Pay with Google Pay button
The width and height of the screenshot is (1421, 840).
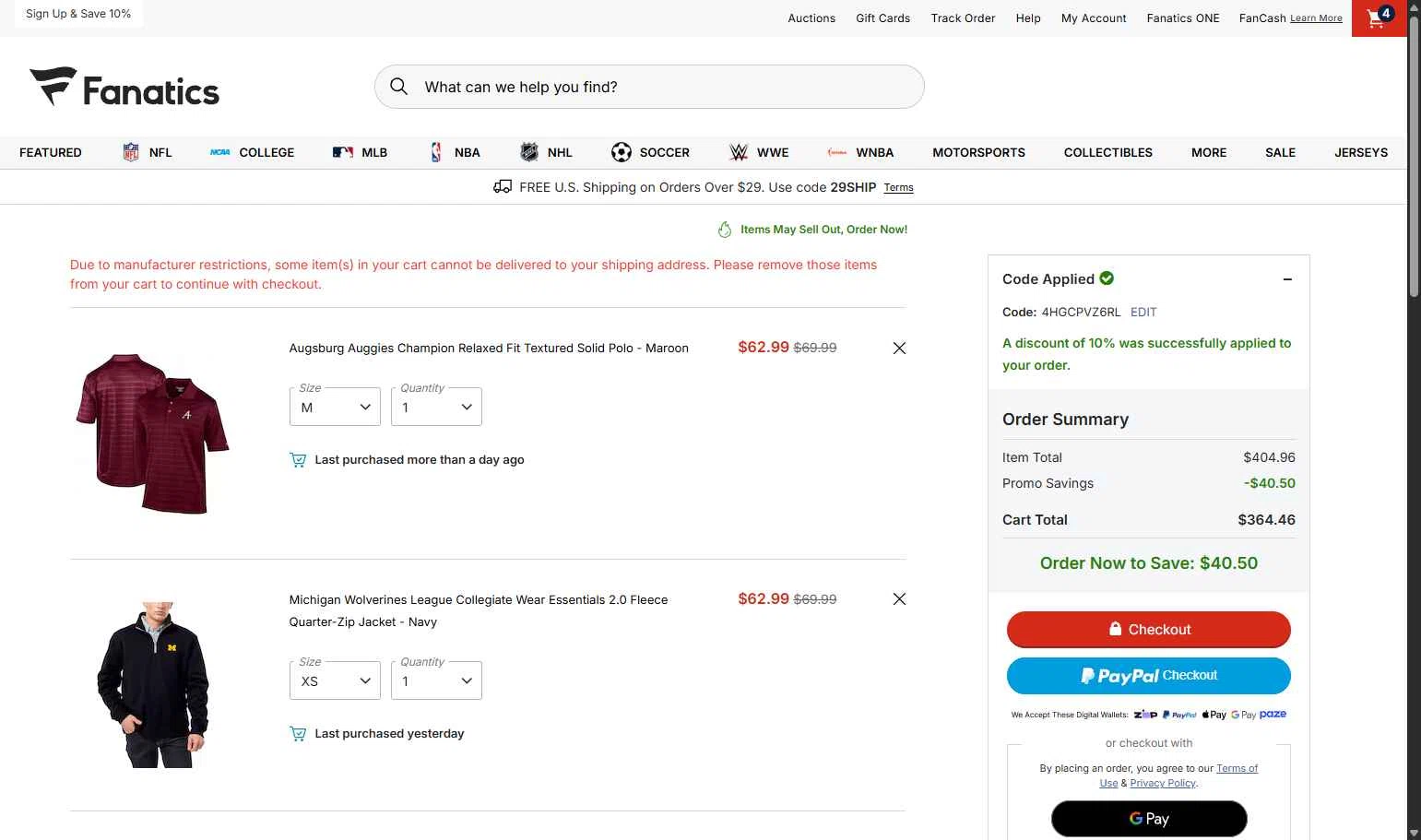tap(1149, 819)
